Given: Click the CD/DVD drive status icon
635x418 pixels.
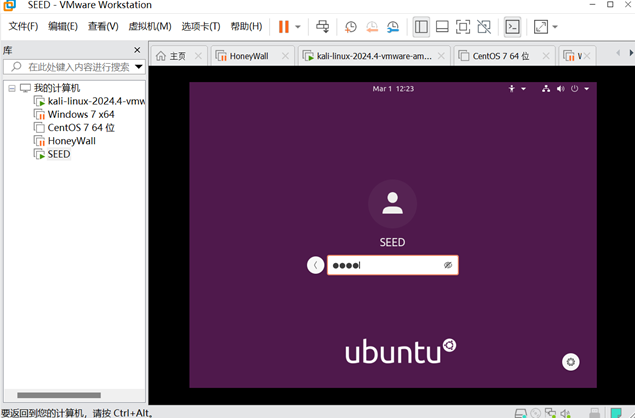Looking at the screenshot, I should pyautogui.click(x=535, y=413).
